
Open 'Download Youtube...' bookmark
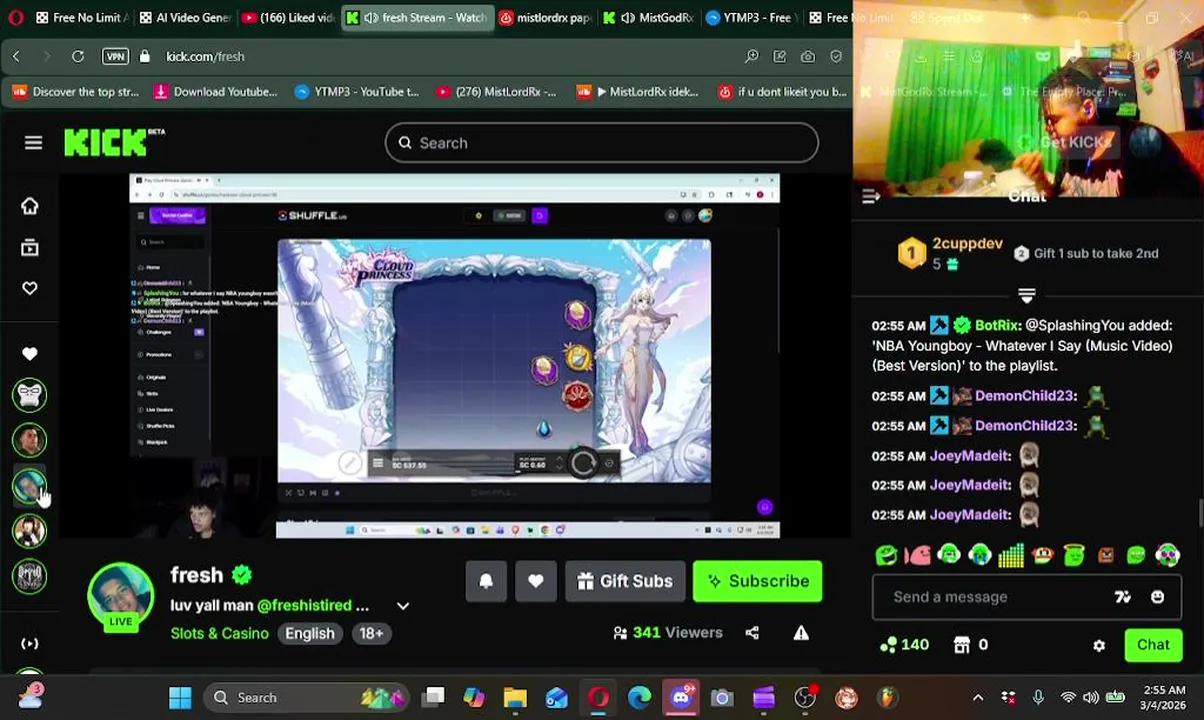point(215,92)
